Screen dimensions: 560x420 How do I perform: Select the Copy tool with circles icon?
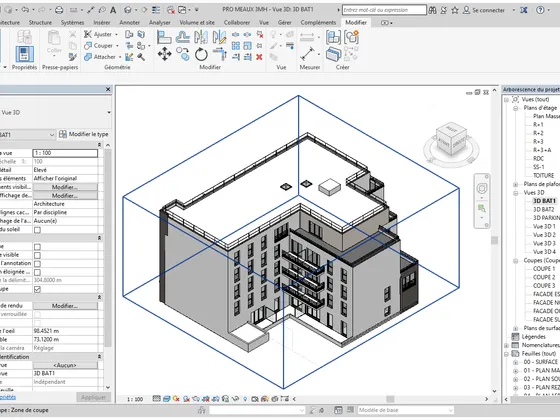pyautogui.click(x=182, y=54)
